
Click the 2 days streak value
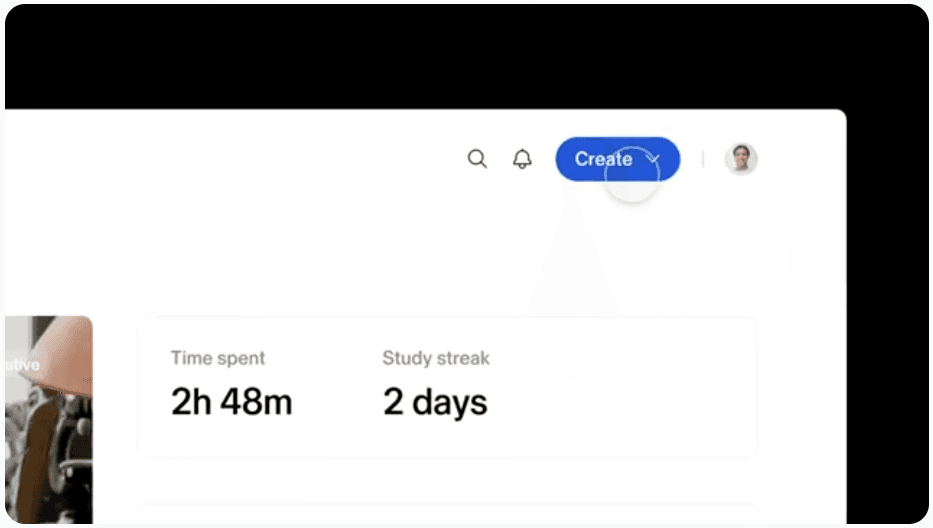pos(435,402)
